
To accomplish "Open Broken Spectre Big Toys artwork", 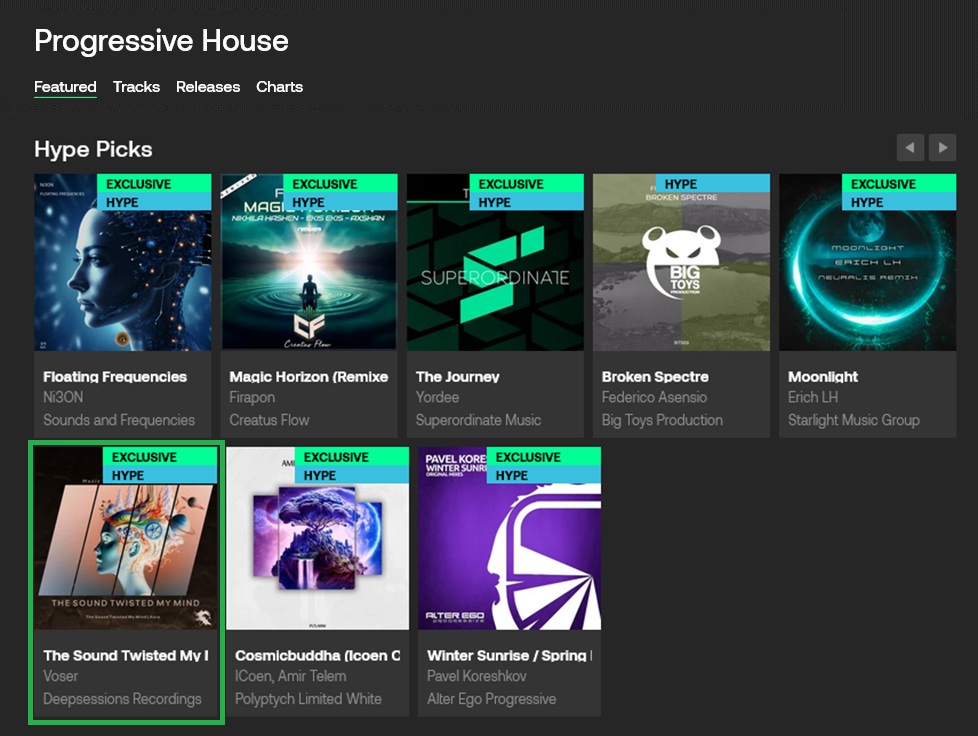I will point(681,262).
